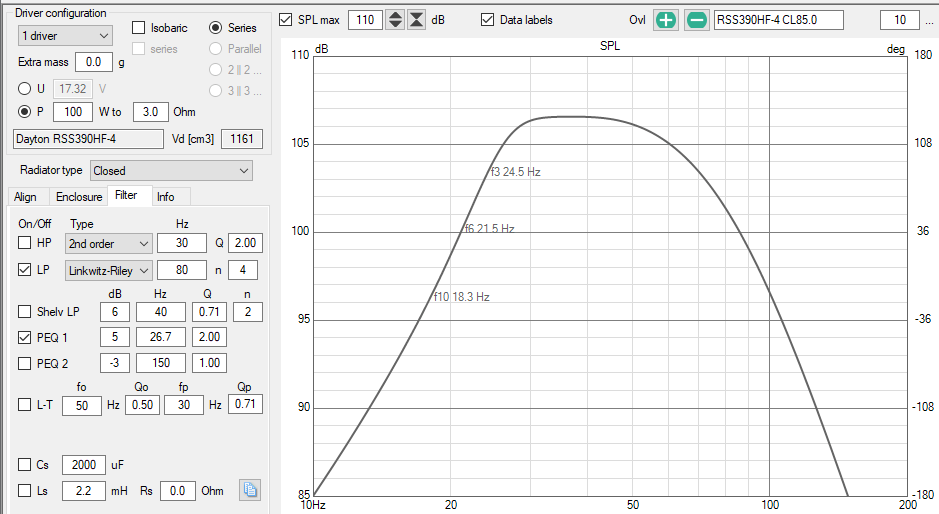Screen dimensions: 939x514
Task: Click the overlay name RSS390HF-4 CL85.0 field
Action: tap(779, 20)
